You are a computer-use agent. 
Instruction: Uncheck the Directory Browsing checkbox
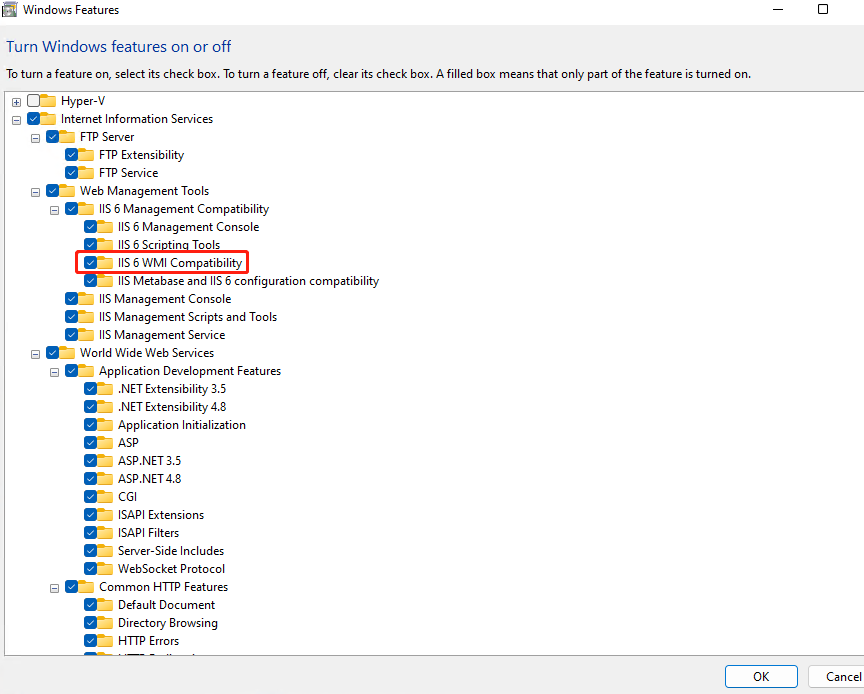click(91, 622)
